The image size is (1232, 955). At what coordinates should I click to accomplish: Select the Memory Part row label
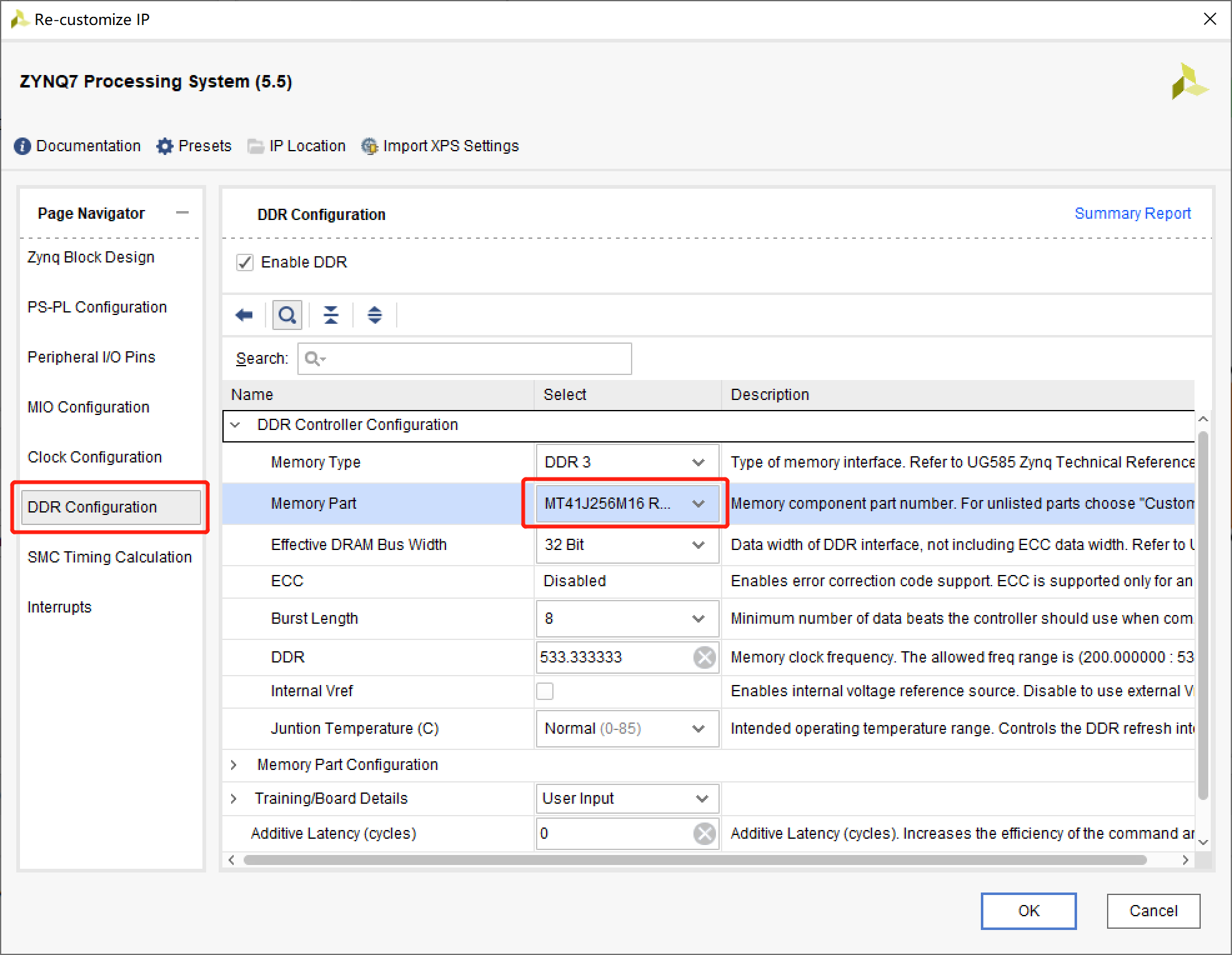click(314, 504)
